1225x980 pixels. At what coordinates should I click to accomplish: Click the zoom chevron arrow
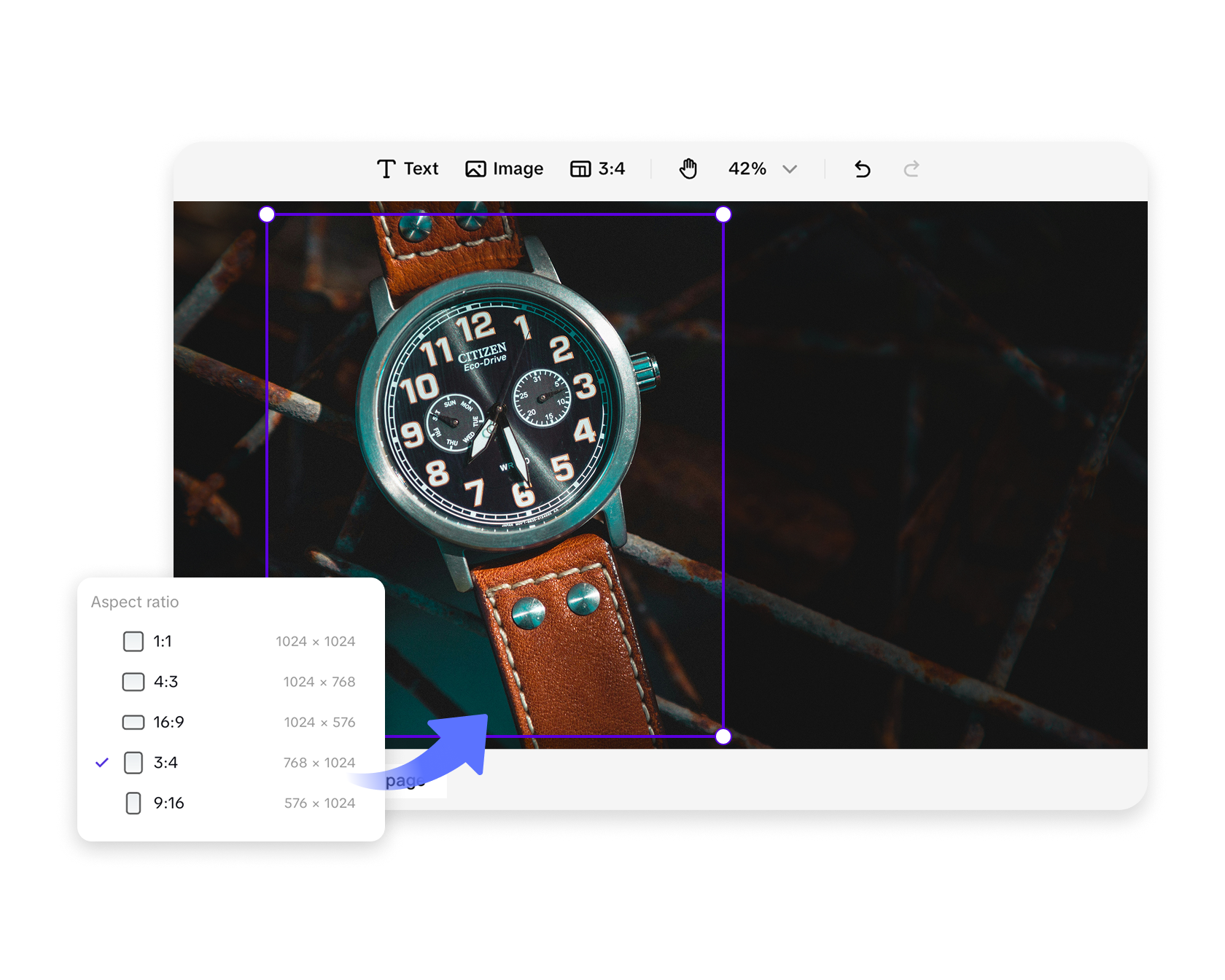[x=790, y=169]
